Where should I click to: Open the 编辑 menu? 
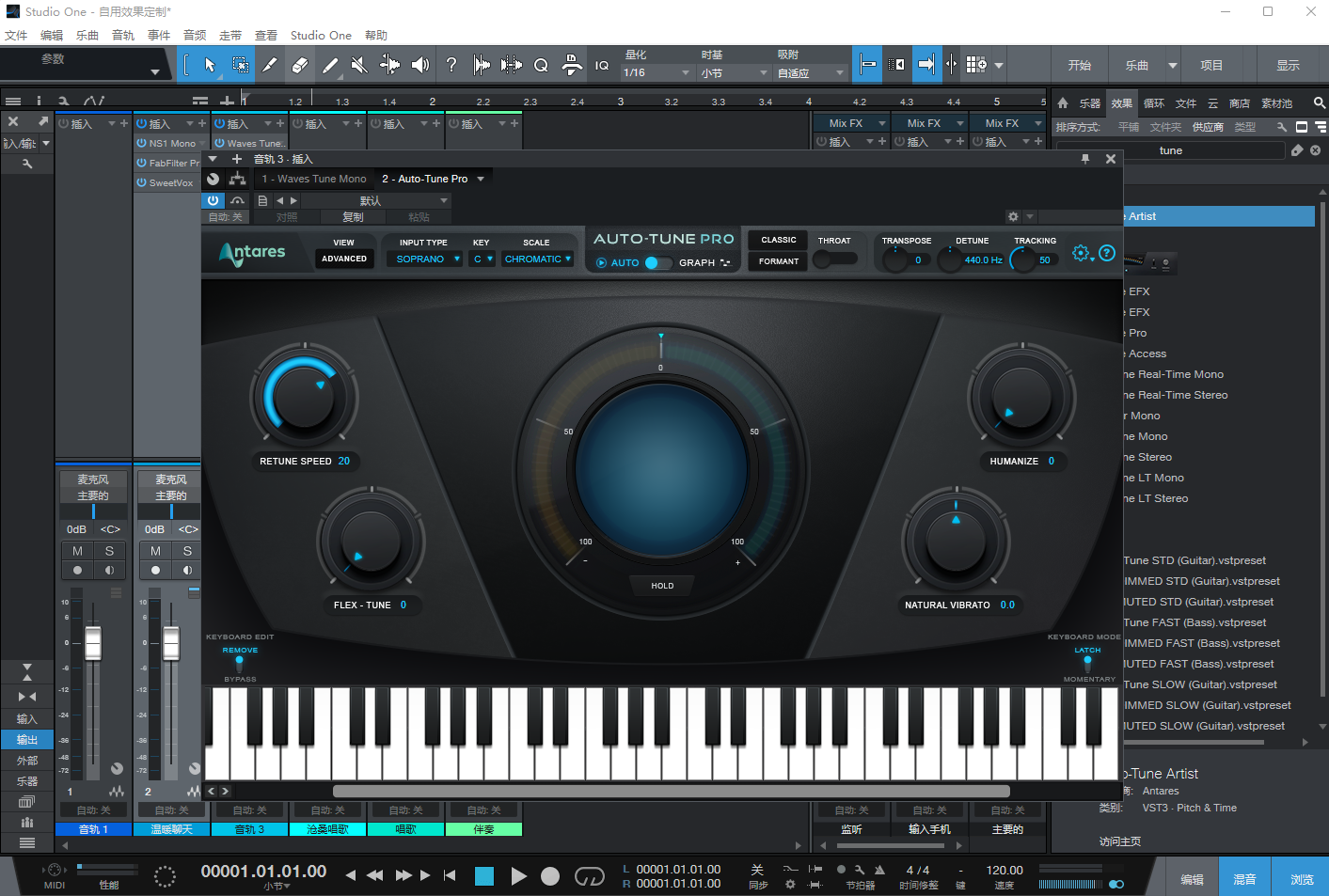point(52,36)
